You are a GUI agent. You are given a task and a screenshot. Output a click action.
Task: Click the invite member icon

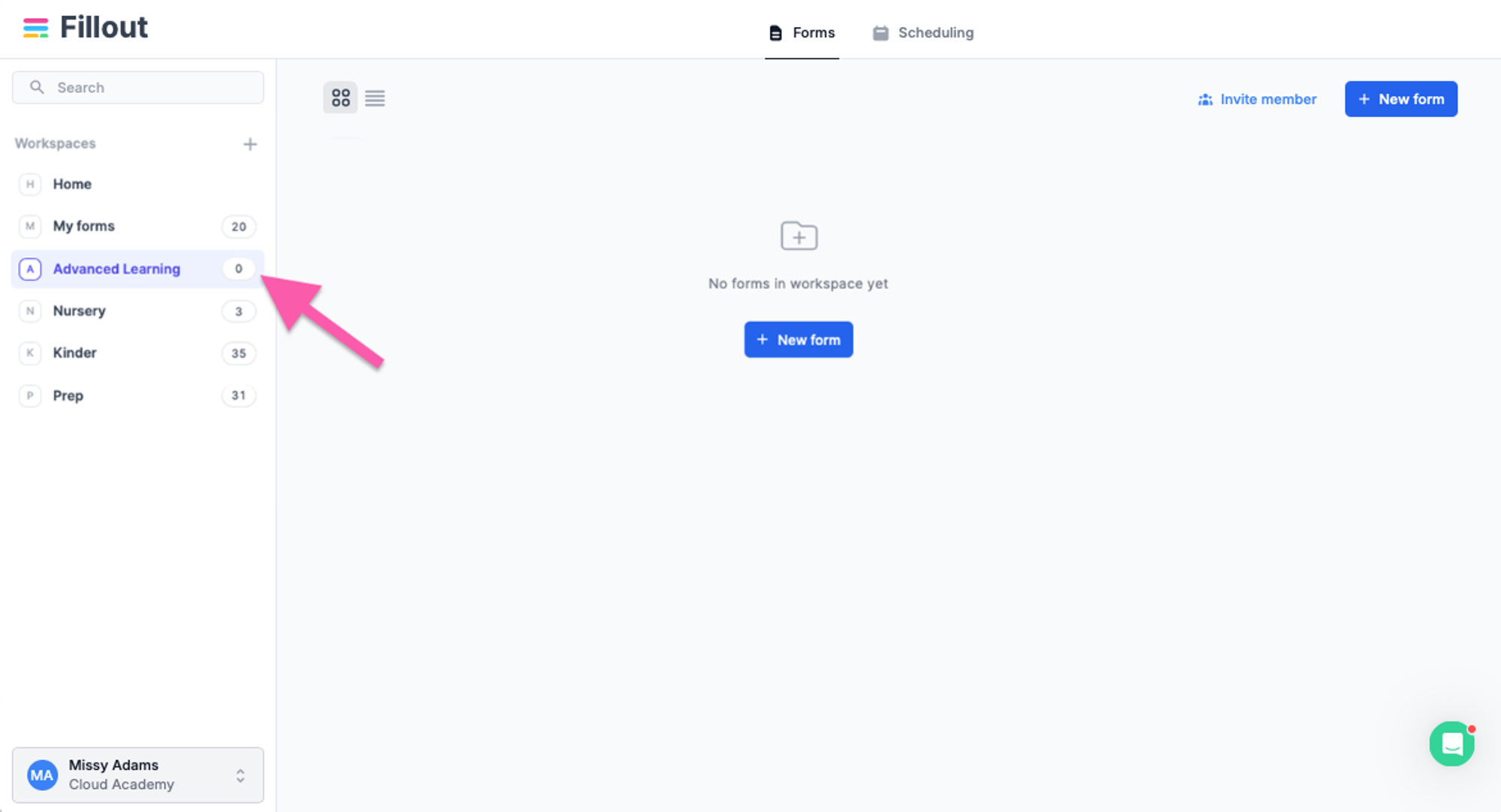coord(1205,99)
